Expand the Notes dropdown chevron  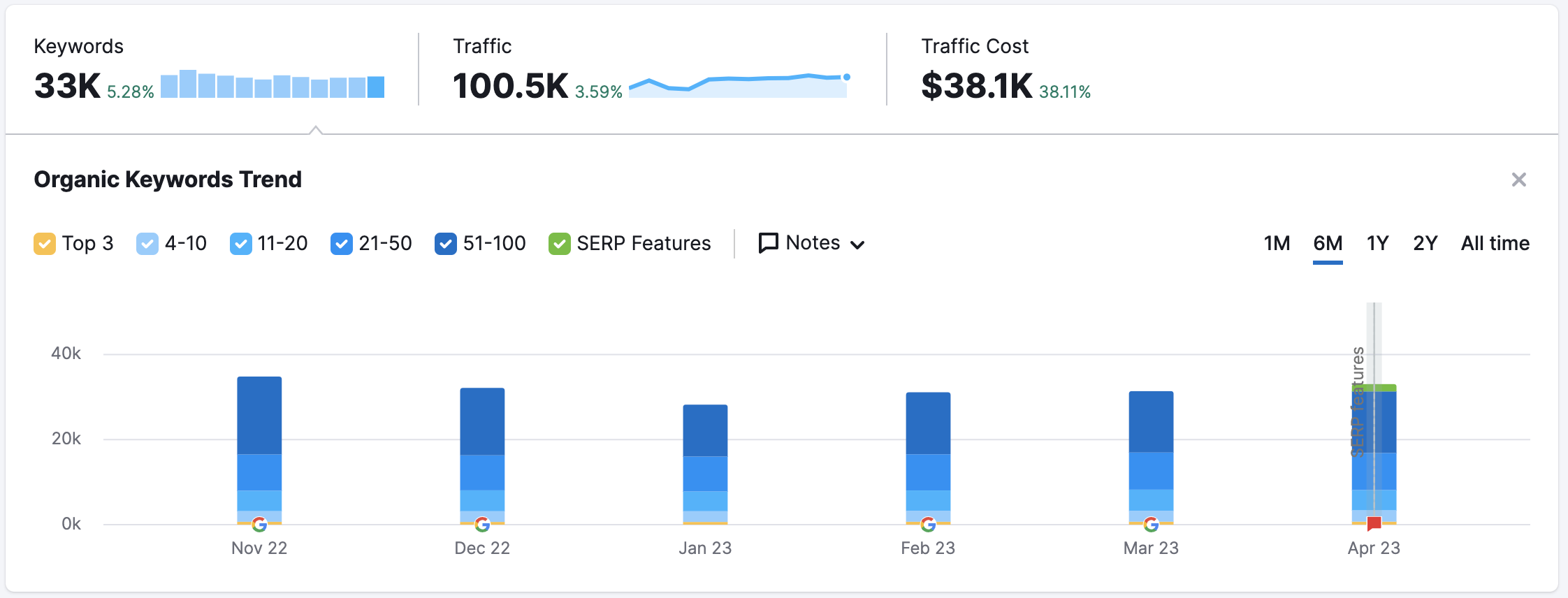(x=857, y=245)
